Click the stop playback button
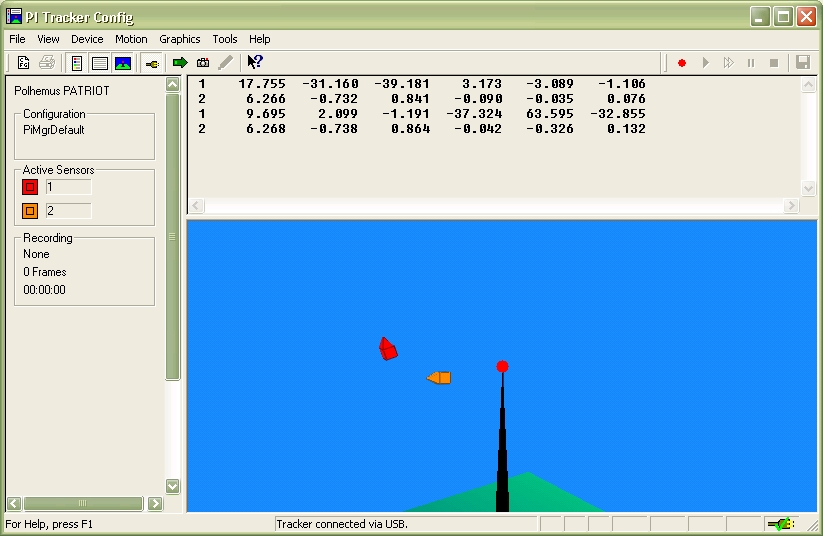This screenshot has height=536, width=823. tap(774, 63)
